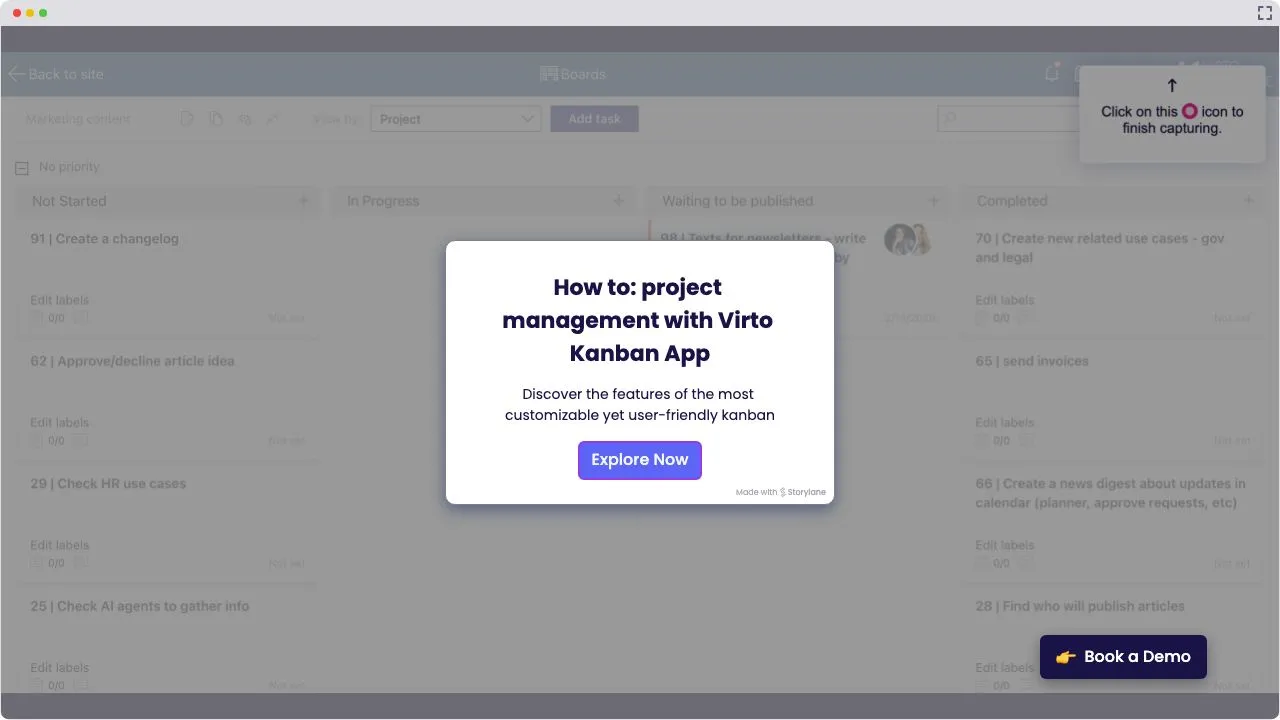The height and width of the screenshot is (720, 1280).
Task: Click the Explore Now button
Action: pos(640,460)
